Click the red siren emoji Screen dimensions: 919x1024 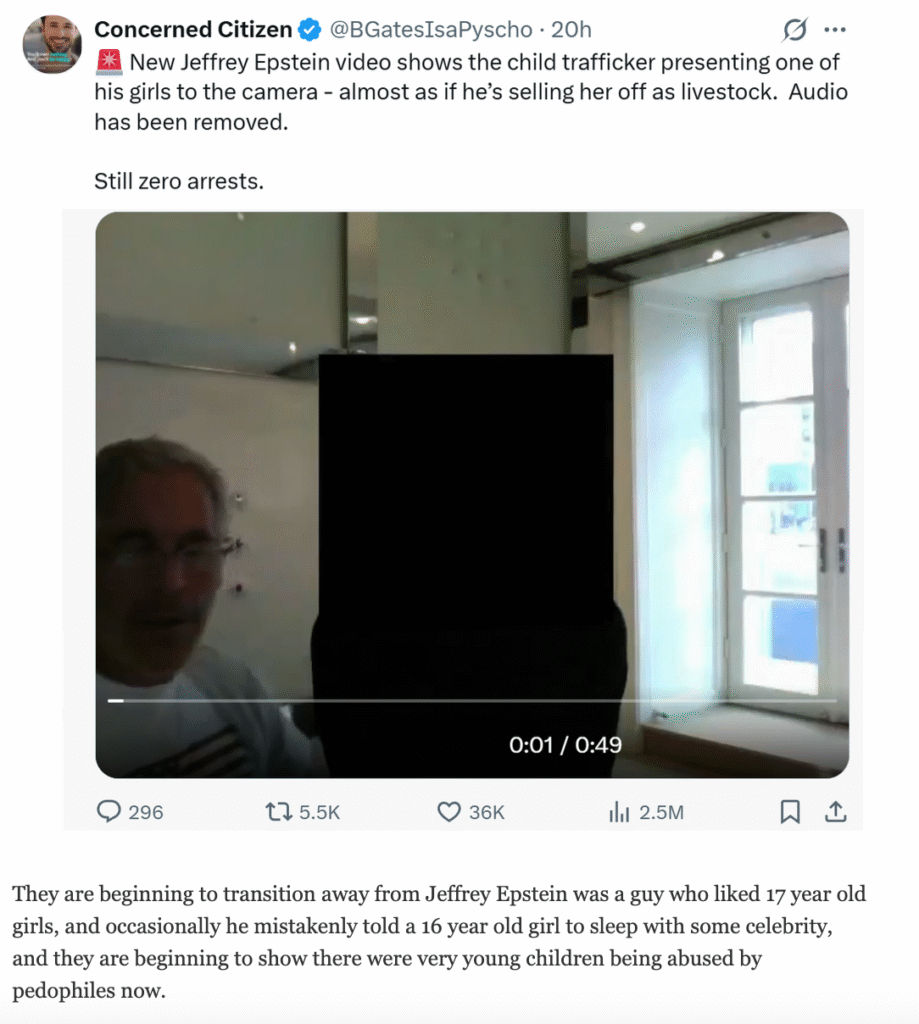point(109,62)
